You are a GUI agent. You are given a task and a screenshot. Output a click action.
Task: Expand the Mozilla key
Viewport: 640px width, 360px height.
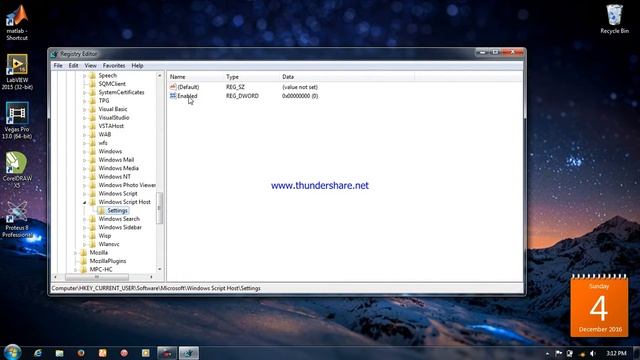click(x=76, y=253)
